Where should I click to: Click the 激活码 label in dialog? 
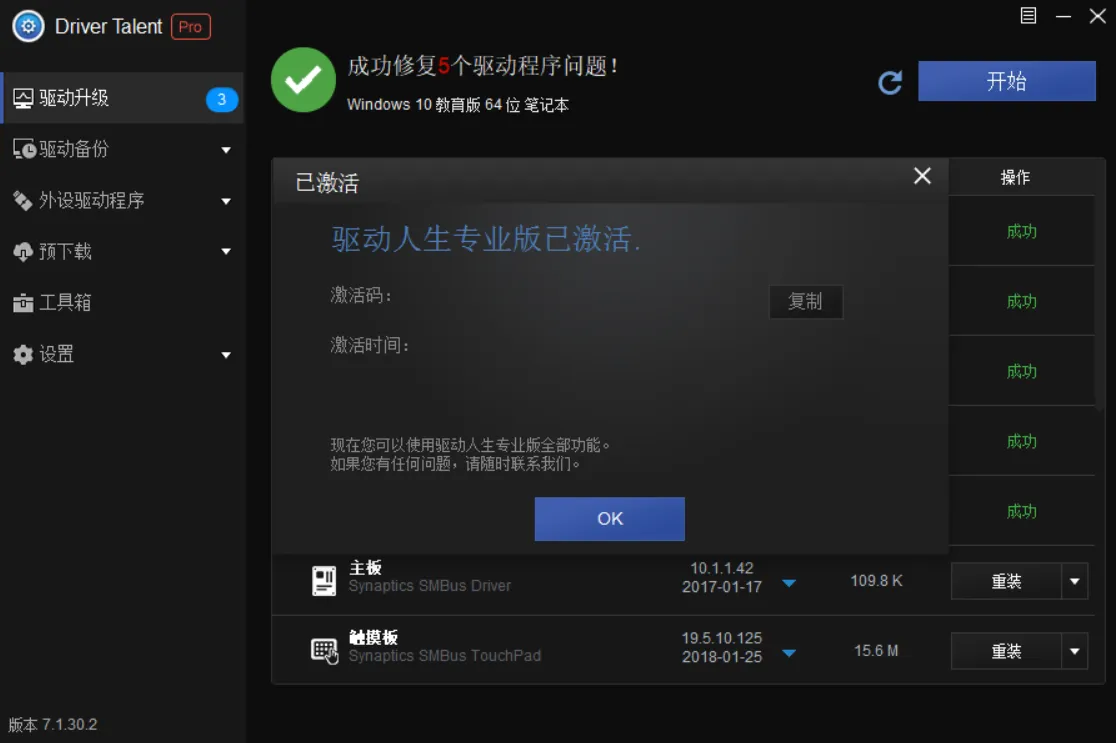coord(361,295)
